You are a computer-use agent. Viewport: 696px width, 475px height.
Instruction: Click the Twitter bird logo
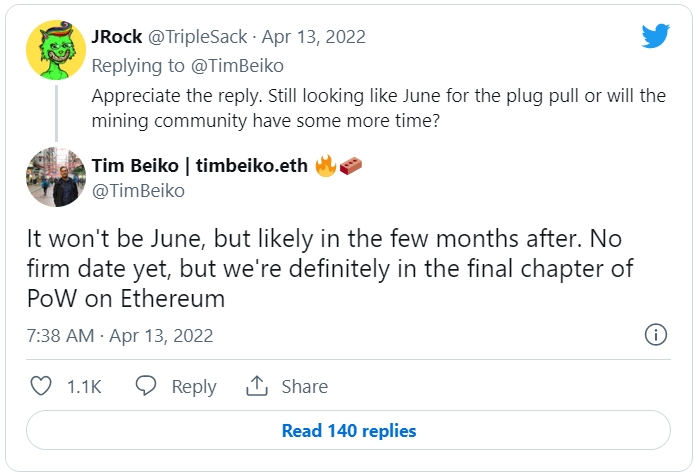coord(655,37)
